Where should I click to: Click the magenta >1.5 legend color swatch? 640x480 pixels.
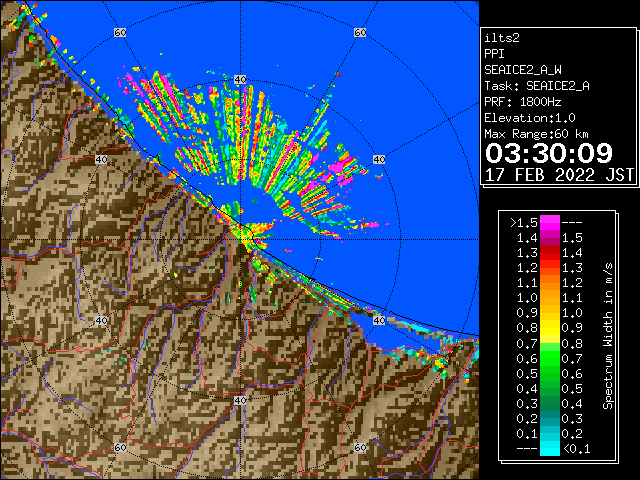click(550, 222)
